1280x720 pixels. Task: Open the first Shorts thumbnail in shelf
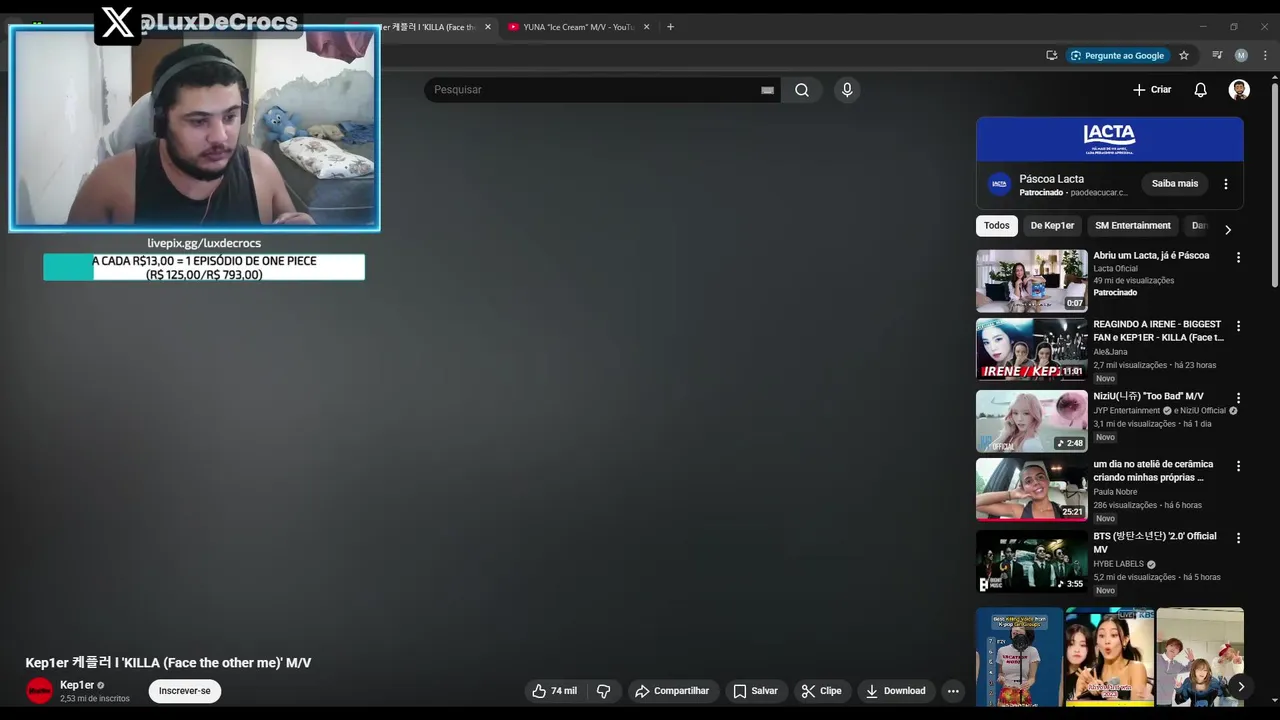[1019, 657]
